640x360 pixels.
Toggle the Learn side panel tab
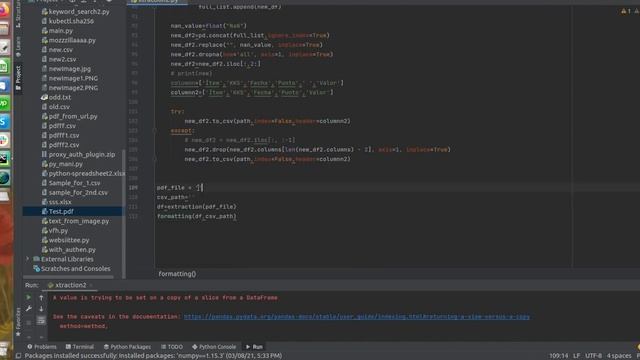18,47
